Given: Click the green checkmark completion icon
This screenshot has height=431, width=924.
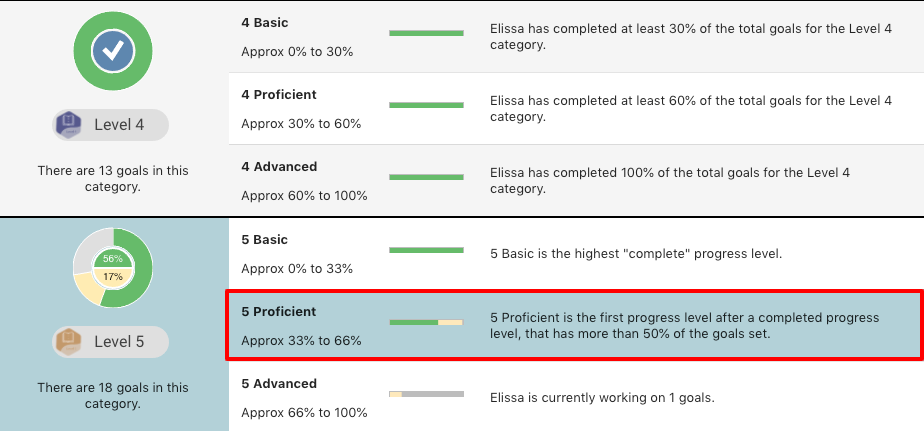Looking at the screenshot, I should point(113,50).
